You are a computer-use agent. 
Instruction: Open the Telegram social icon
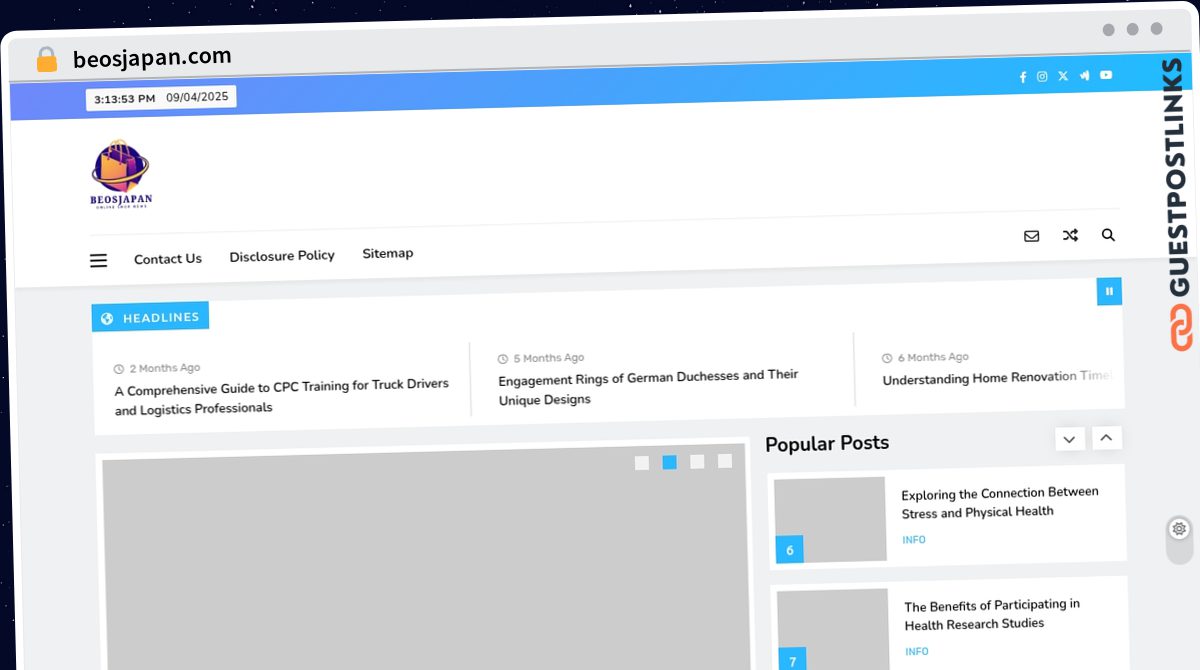[x=1084, y=75]
